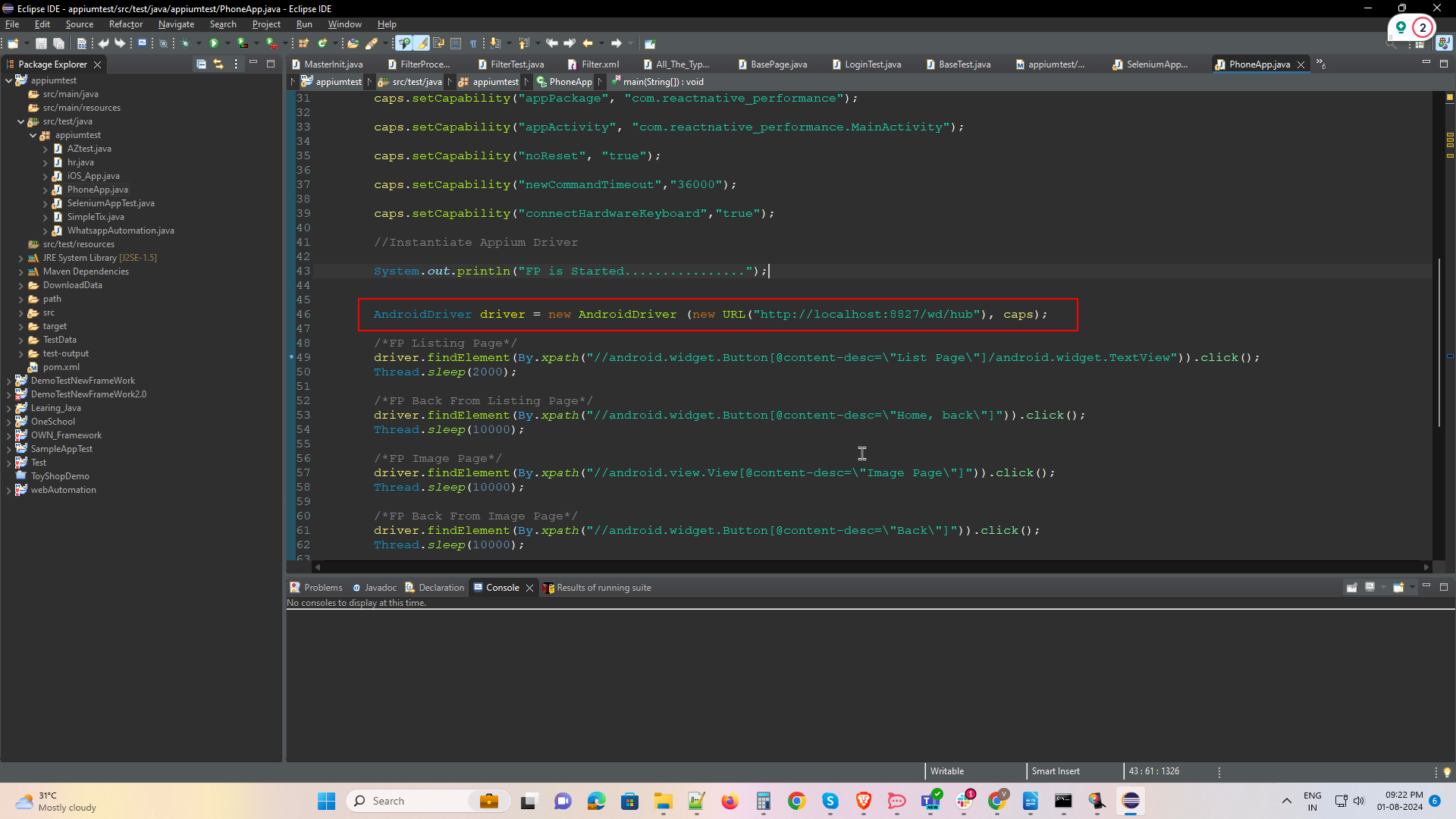Toggle Link with Editor in Package Explorer

pyautogui.click(x=218, y=64)
